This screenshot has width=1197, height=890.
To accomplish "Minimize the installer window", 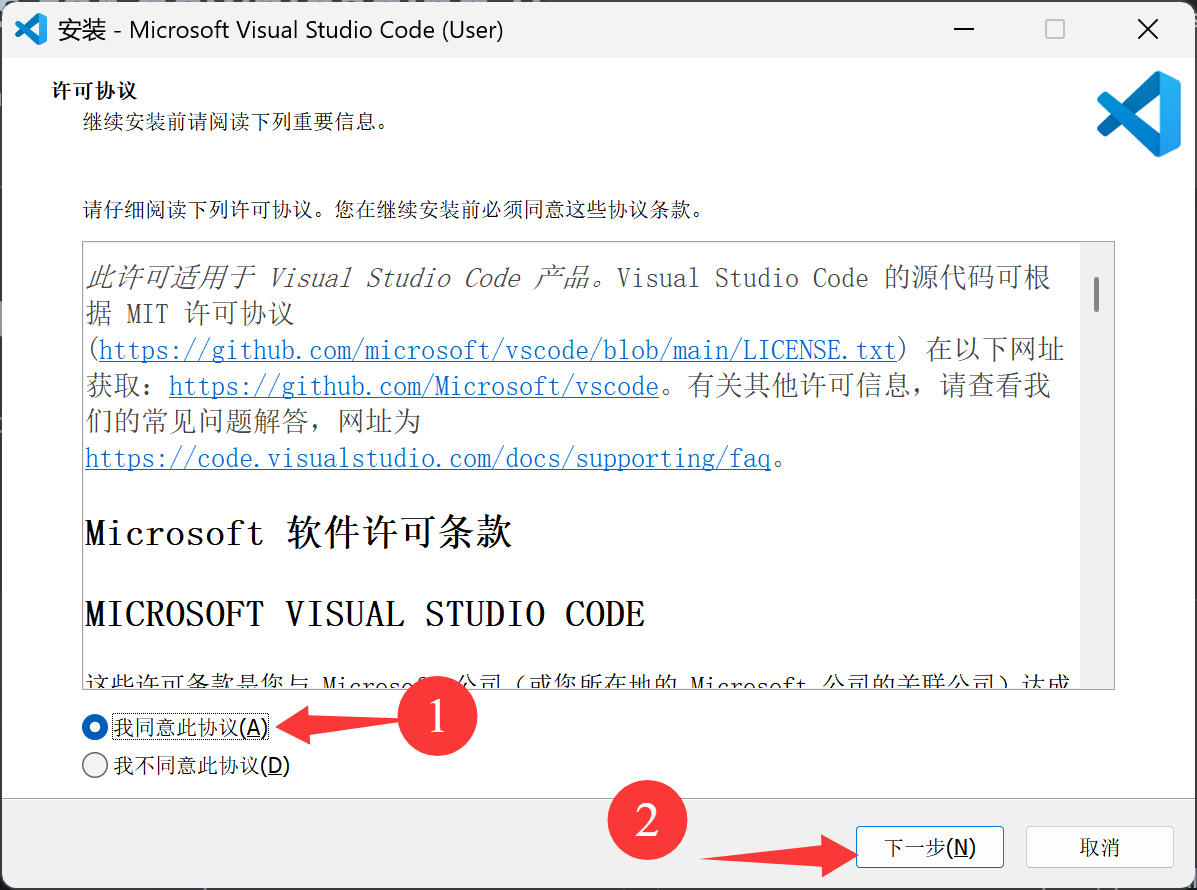I will [964, 30].
